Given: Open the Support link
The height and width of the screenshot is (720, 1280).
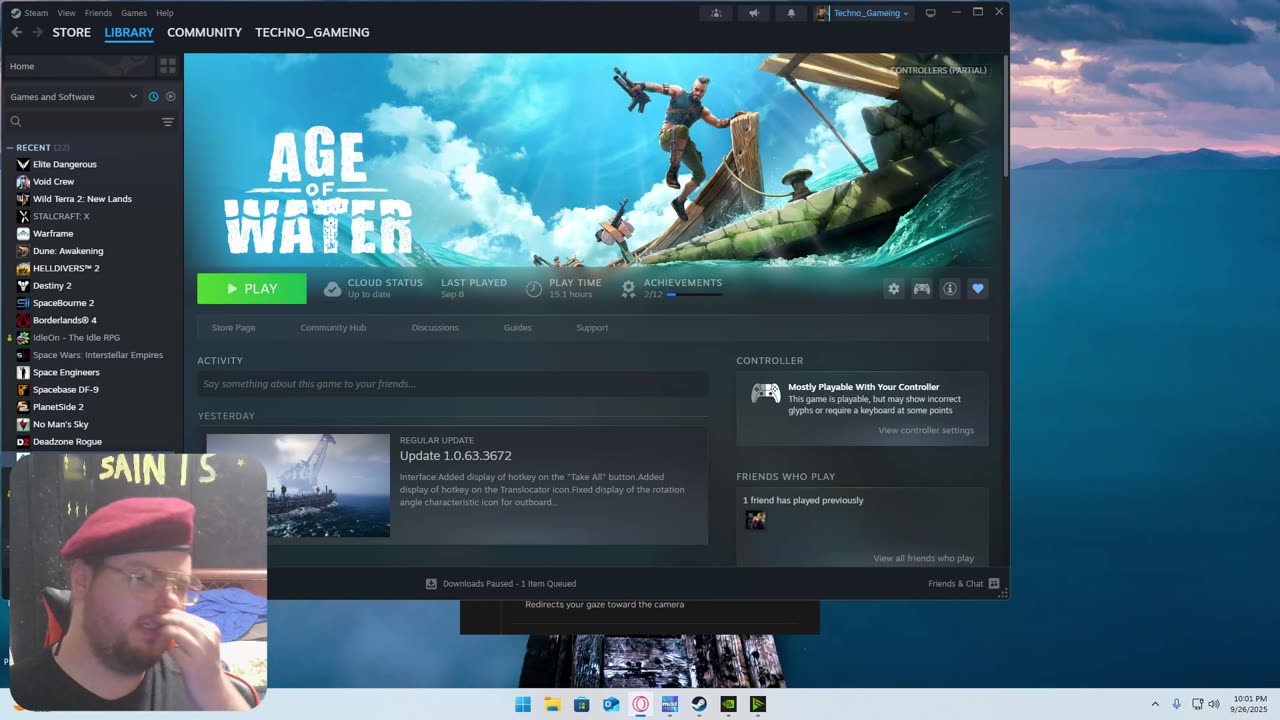Looking at the screenshot, I should pos(592,328).
